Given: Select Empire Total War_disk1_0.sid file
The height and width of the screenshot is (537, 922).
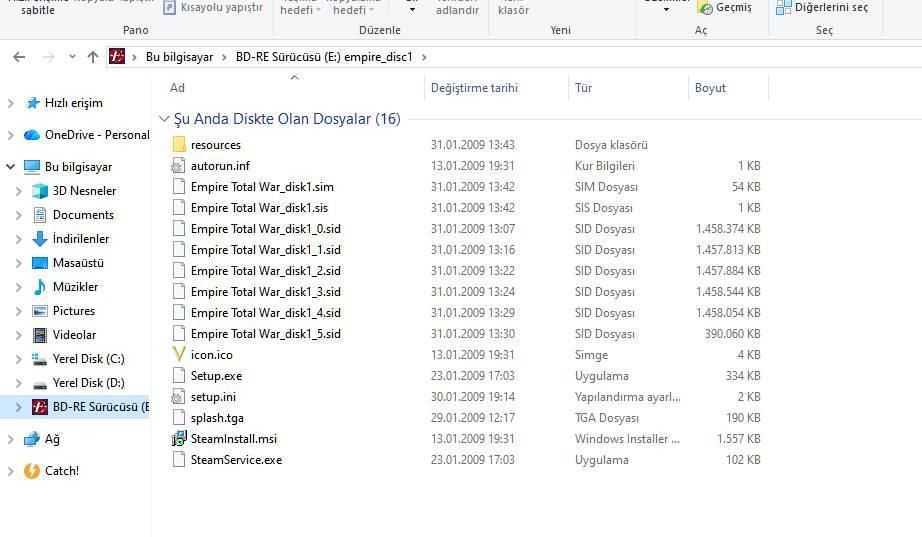Looking at the screenshot, I should (266, 229).
